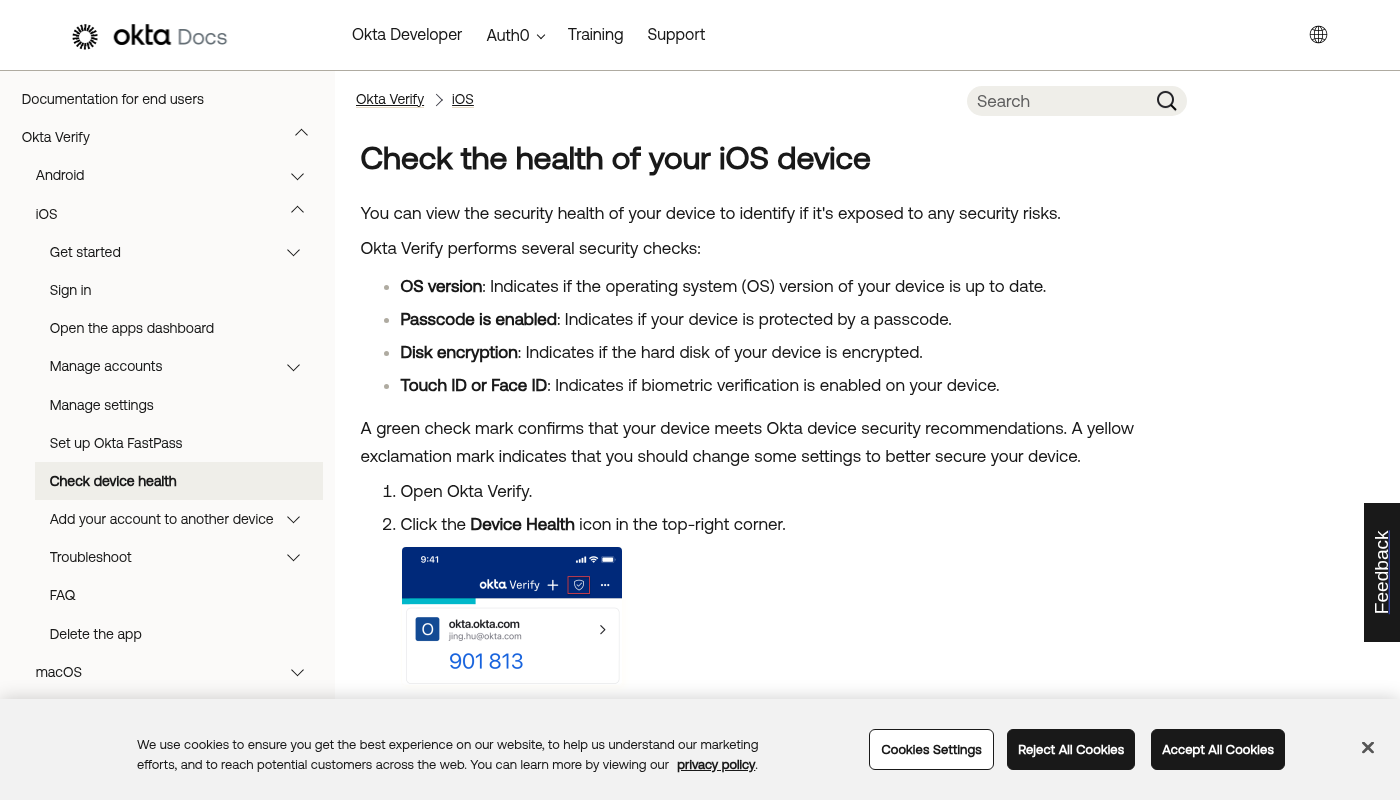Click the Okta Verify breadcrumb link

pos(390,100)
